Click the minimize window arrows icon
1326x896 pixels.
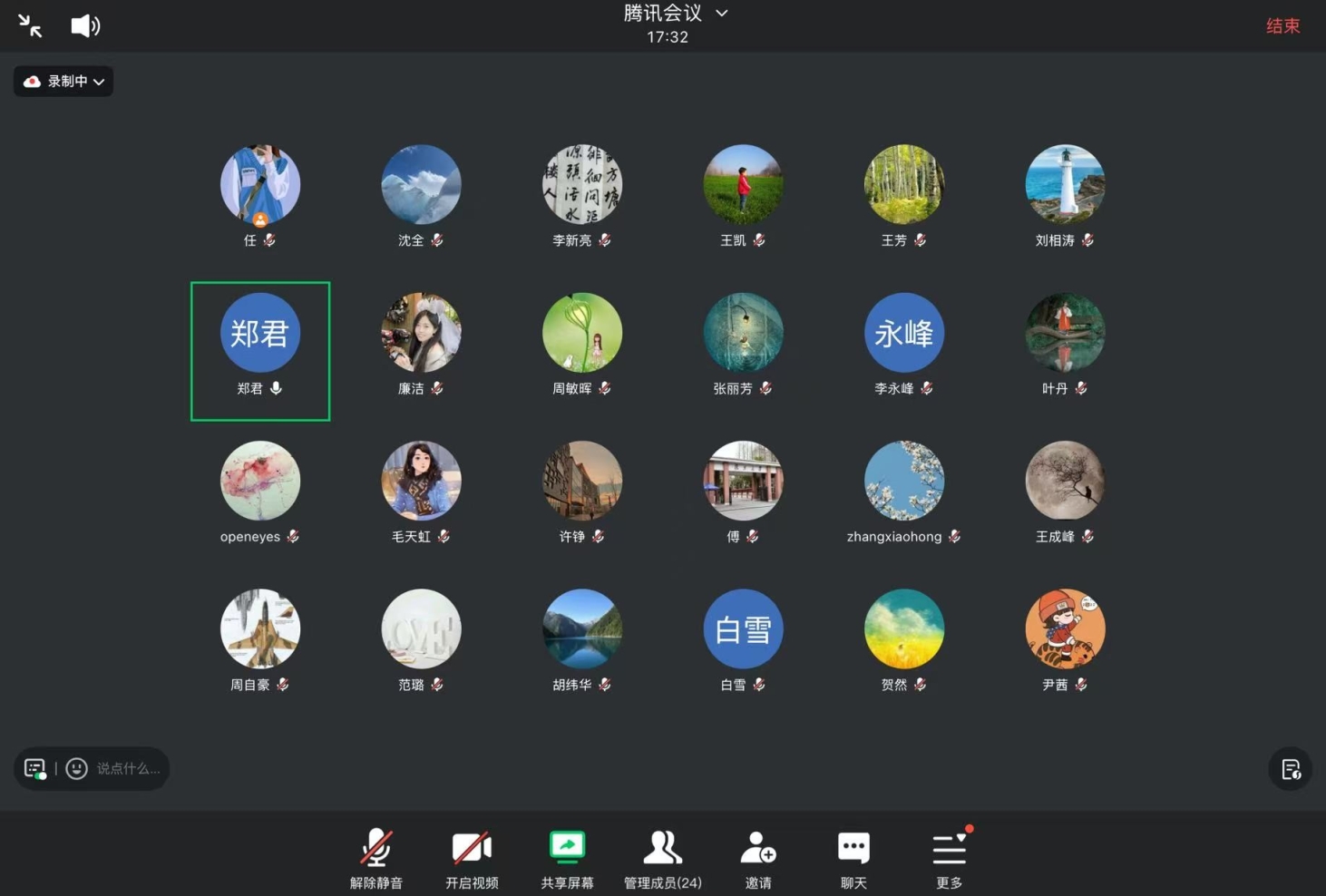(x=30, y=25)
